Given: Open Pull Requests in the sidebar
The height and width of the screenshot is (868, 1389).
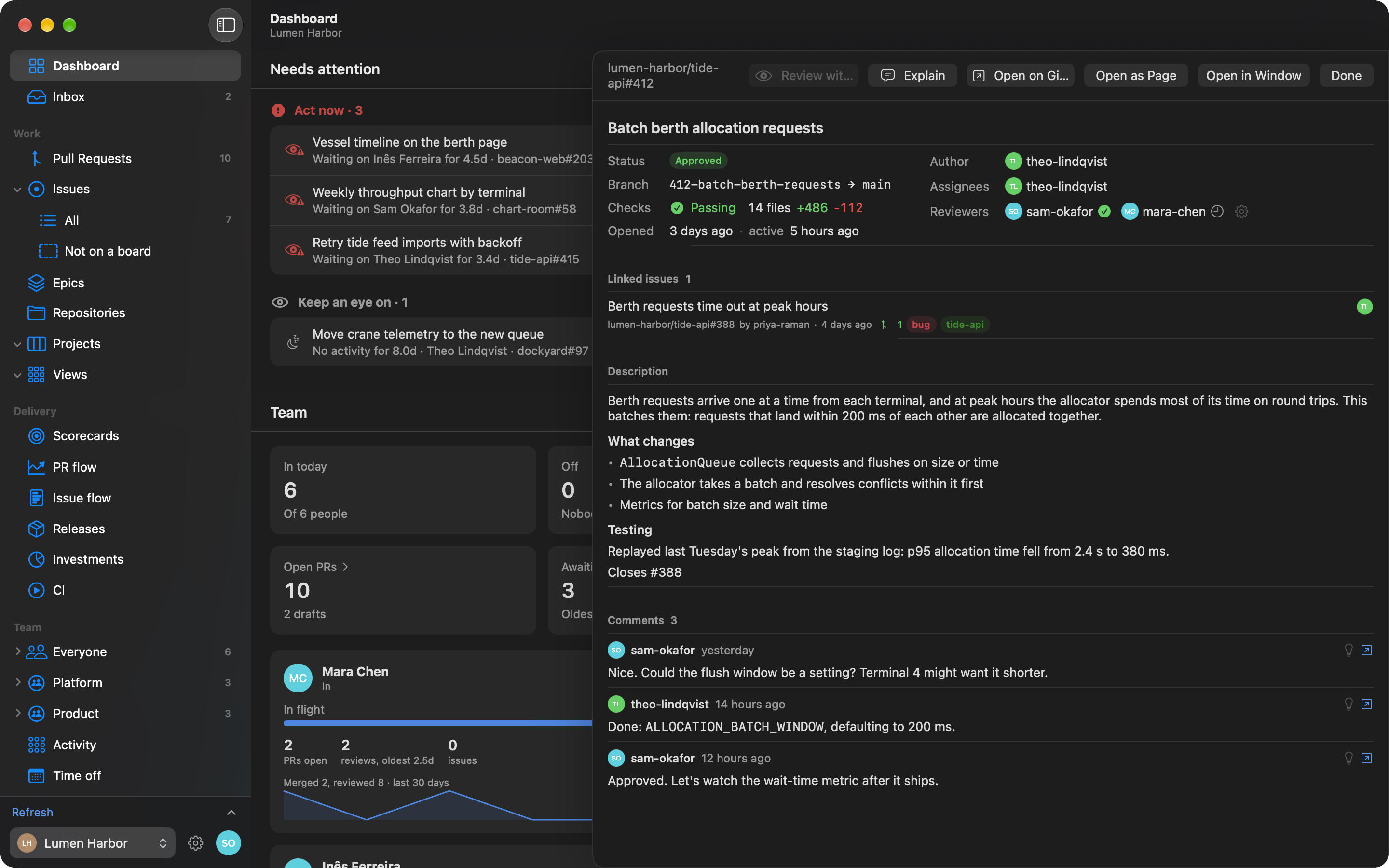Looking at the screenshot, I should tap(125, 158).
